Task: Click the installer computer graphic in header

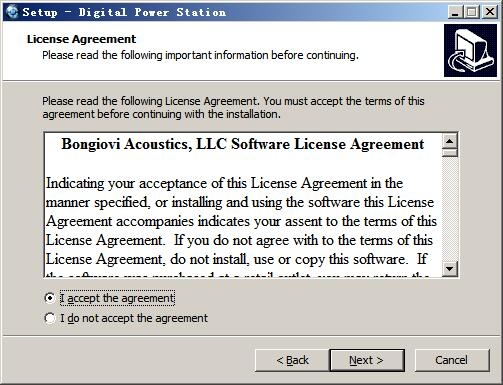Action: (470, 50)
